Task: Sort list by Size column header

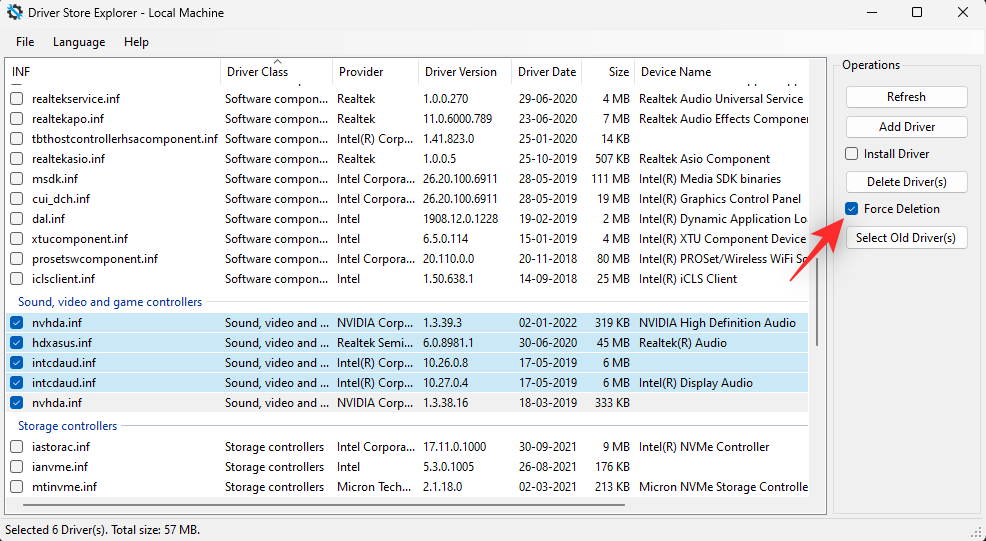Action: click(x=619, y=72)
